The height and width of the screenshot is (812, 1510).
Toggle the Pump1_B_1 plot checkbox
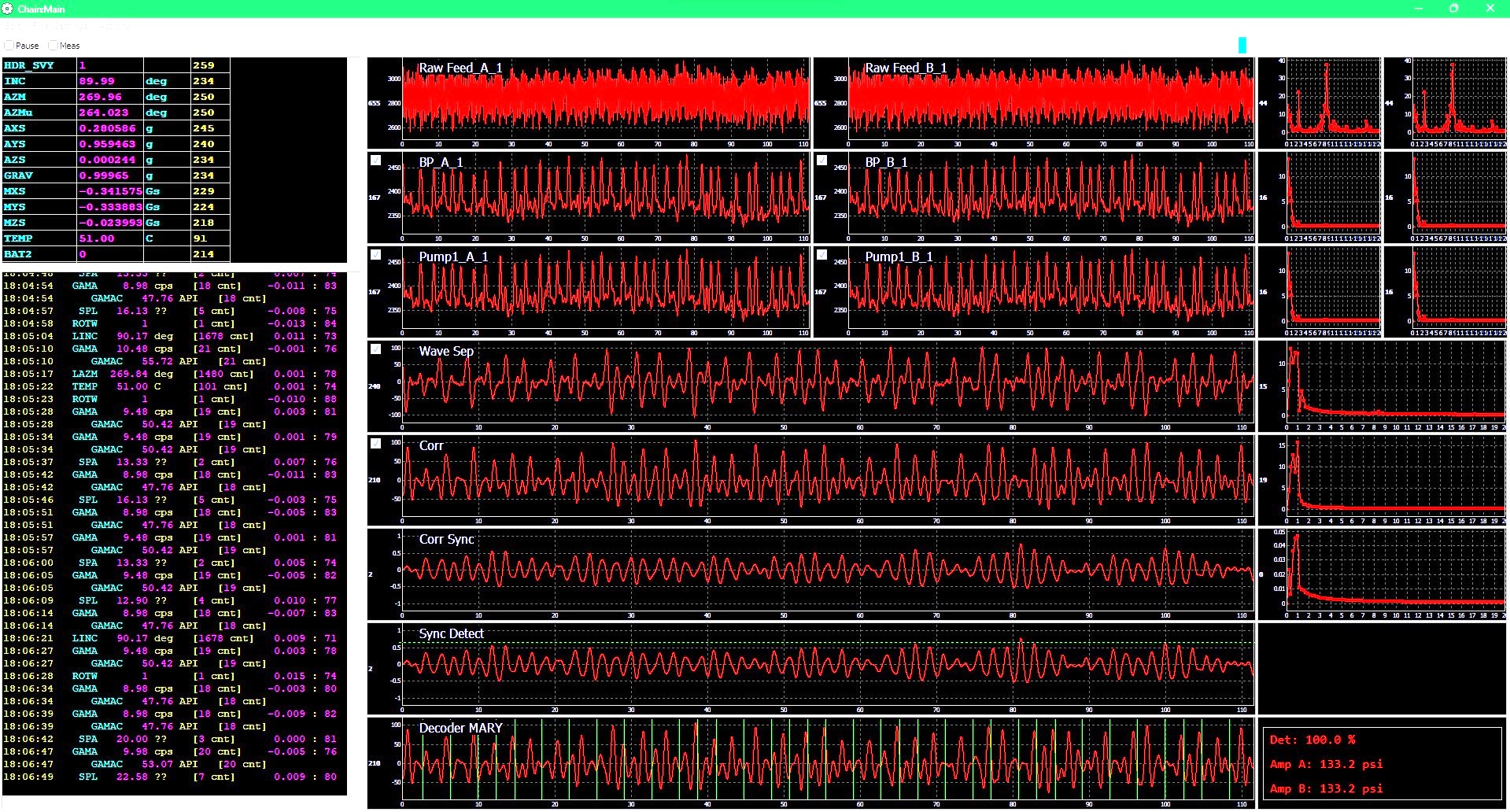(x=821, y=255)
